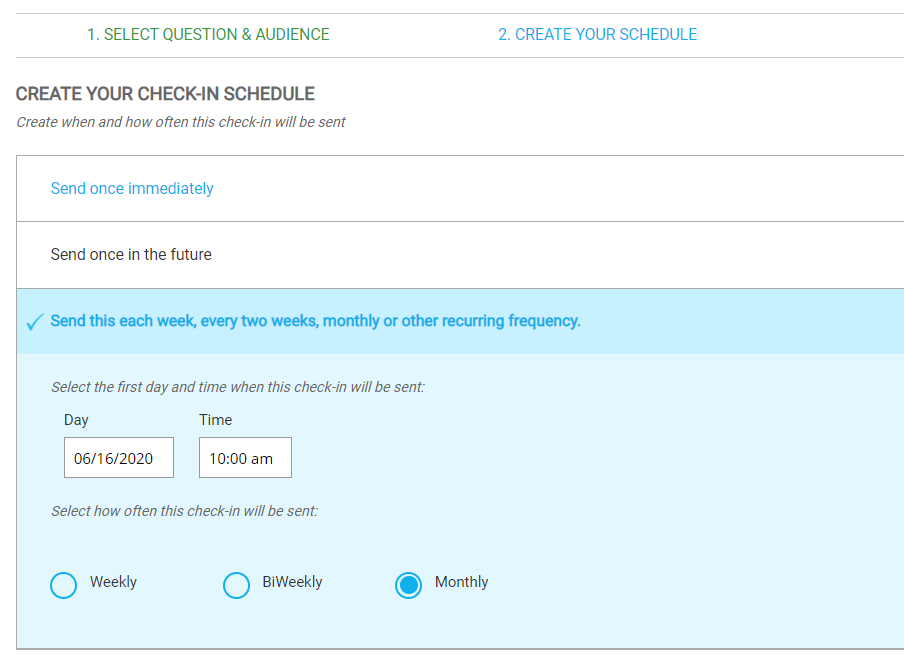
Task: Go back to step 1. SELECT QUESTION & AUDIENCE
Action: point(209,34)
